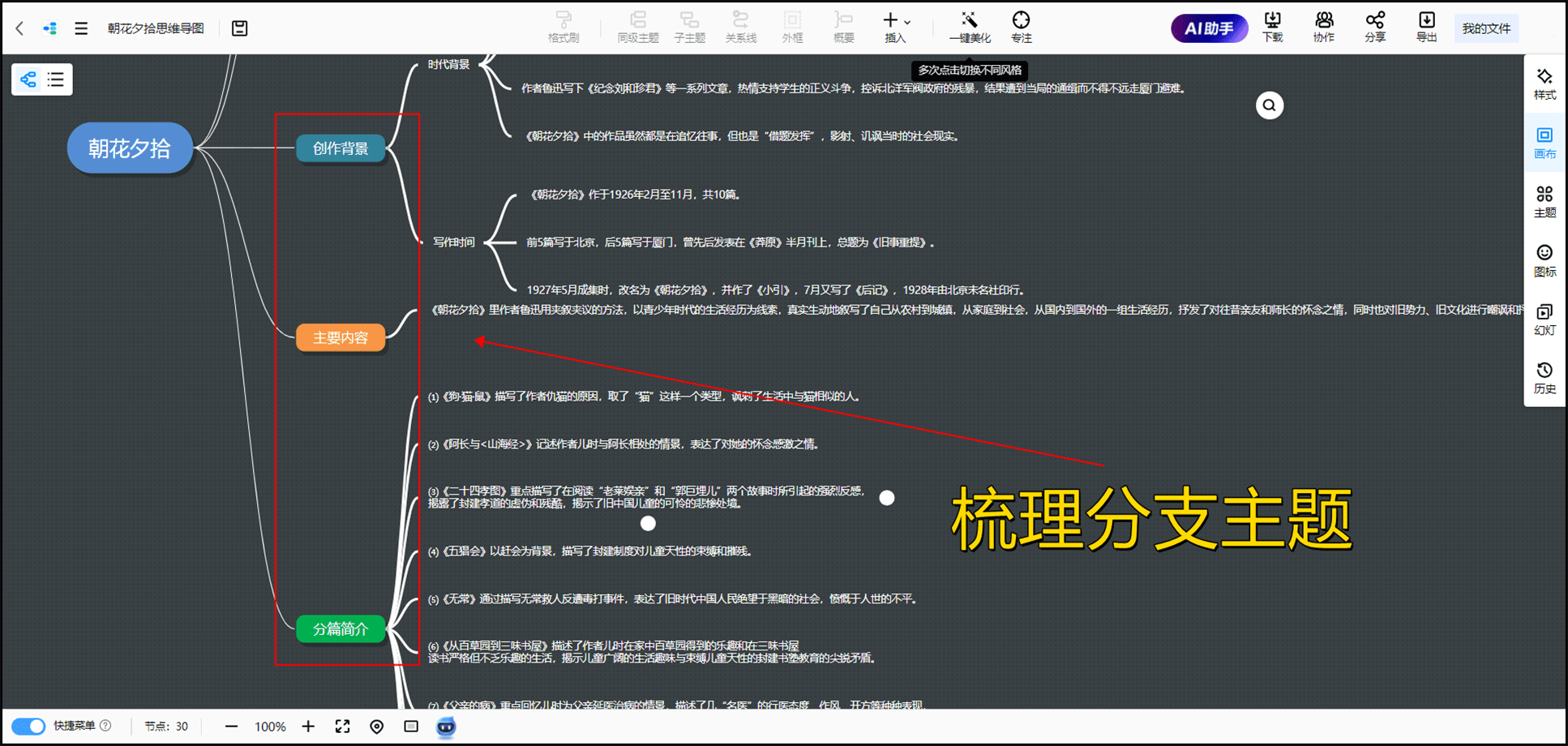Viewport: 1568px width, 746px height.
Task: Open the 协作 collaboration option
Action: (x=1324, y=28)
